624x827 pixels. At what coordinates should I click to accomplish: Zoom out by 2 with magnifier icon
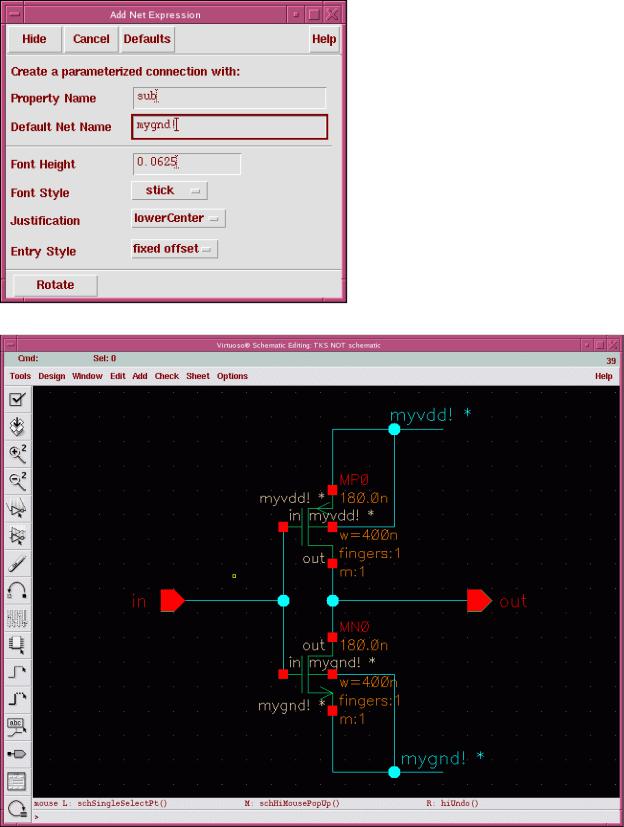tap(17, 482)
